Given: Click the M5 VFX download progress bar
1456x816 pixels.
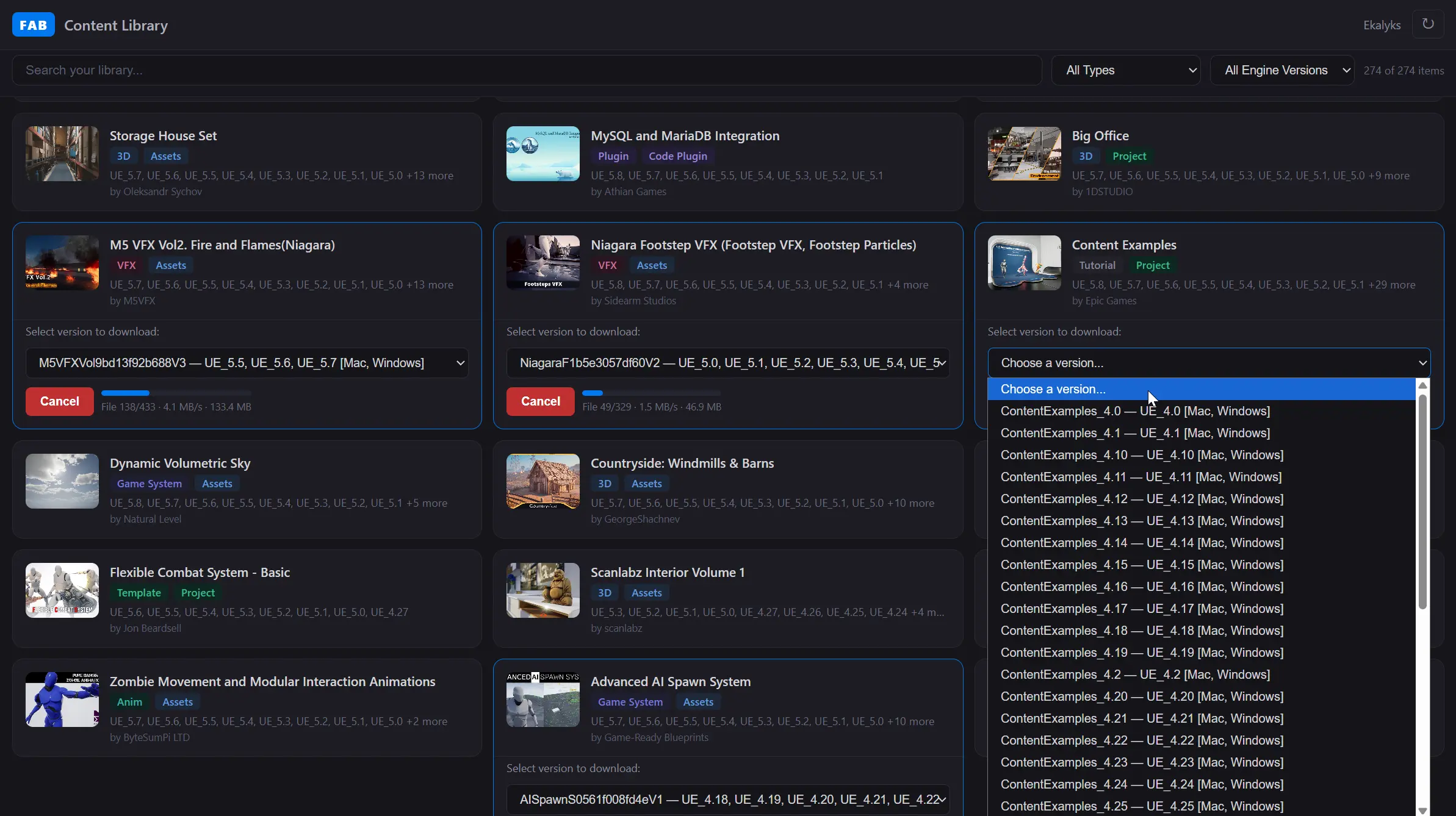Looking at the screenshot, I should point(176,393).
